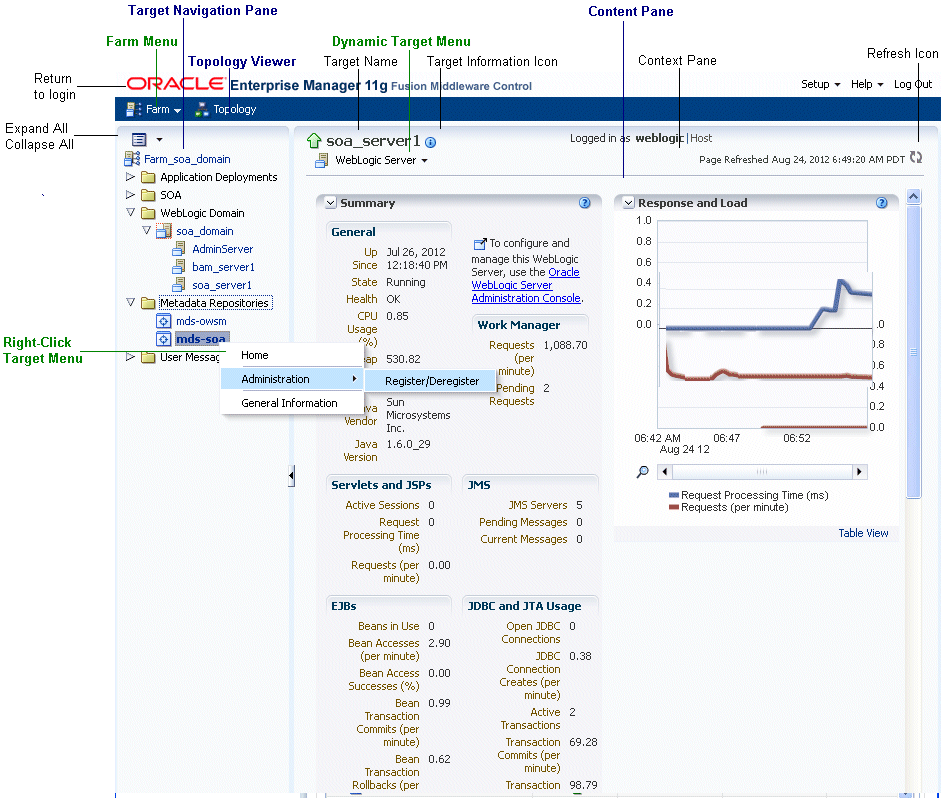Click the page Refresh icon
Viewport: 941px width, 798px height.
[x=916, y=157]
